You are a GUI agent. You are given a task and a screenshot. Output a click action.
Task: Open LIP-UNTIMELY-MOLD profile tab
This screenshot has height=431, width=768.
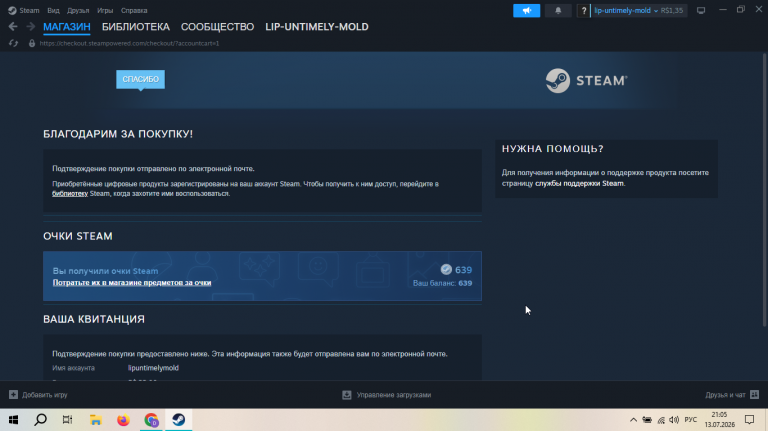[x=317, y=27]
